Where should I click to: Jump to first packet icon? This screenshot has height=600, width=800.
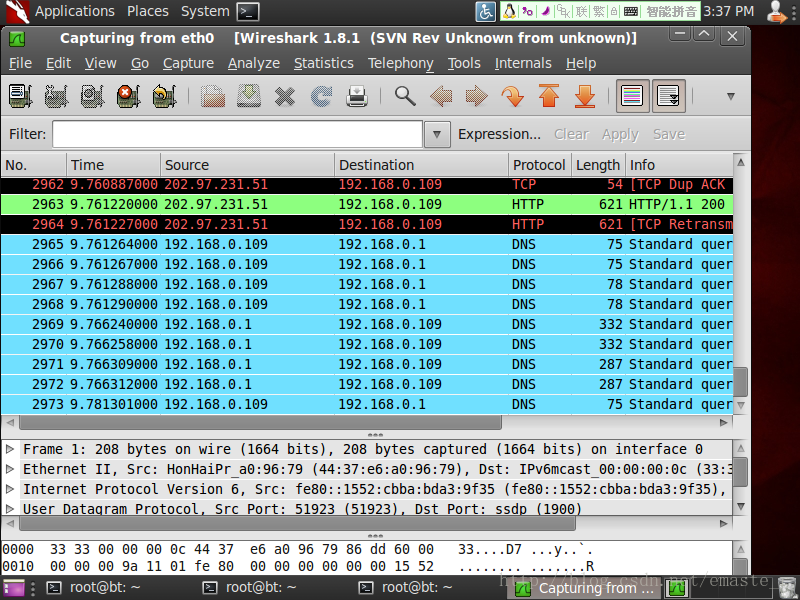[548, 96]
